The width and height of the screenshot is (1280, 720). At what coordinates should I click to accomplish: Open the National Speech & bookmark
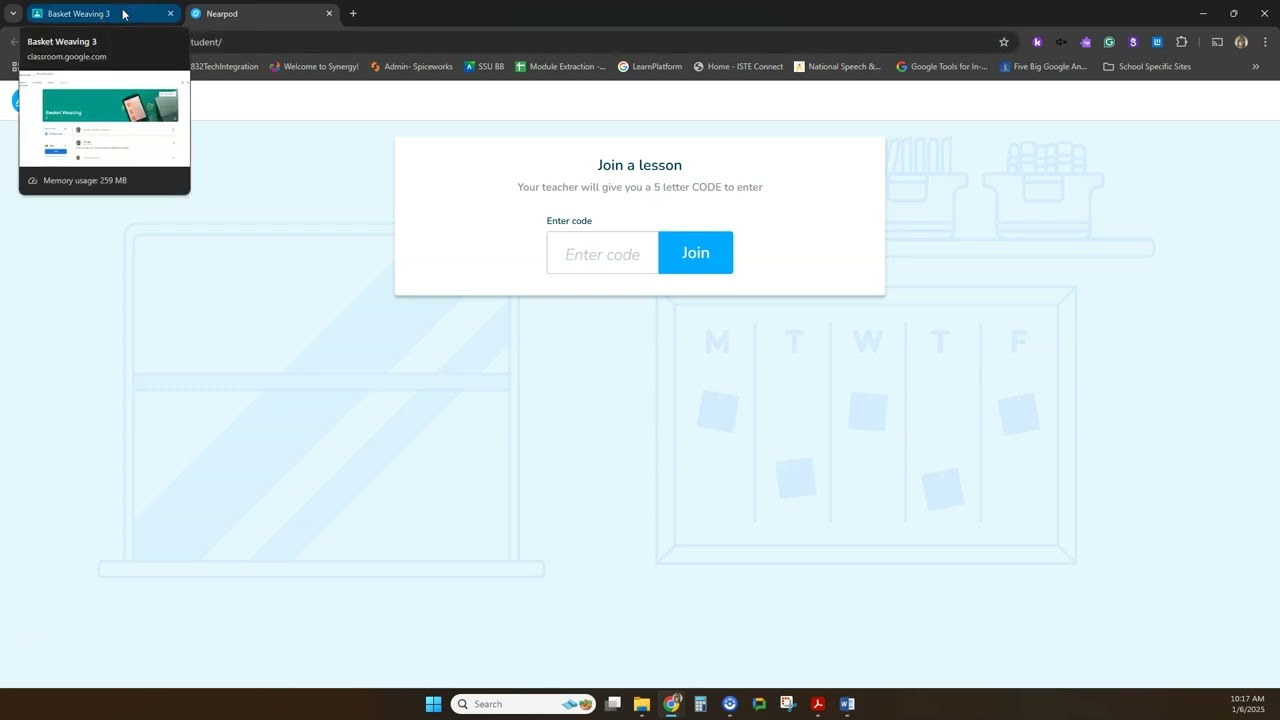pos(837,67)
